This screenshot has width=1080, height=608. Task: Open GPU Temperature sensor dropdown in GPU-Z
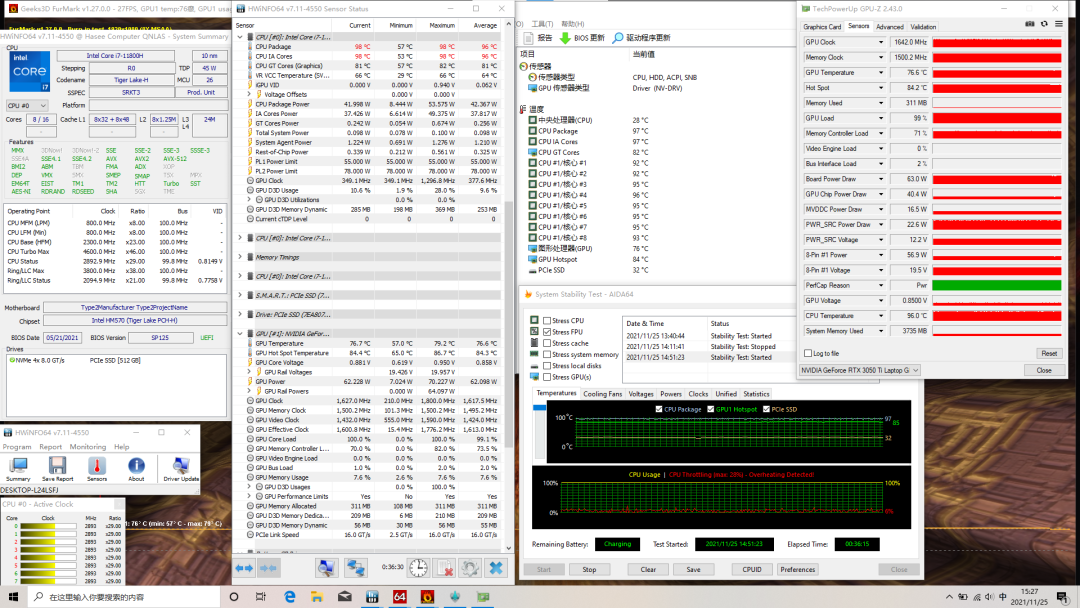coord(880,72)
